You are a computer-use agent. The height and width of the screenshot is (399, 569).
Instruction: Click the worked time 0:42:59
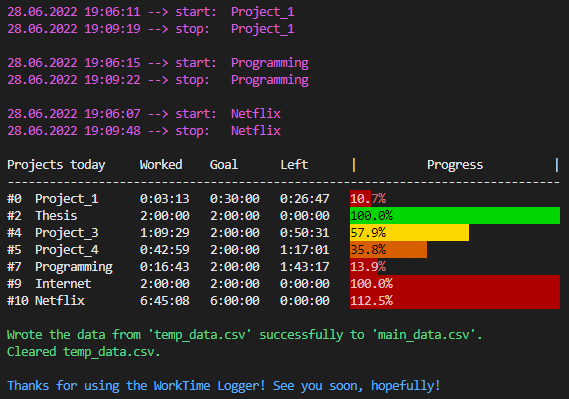[x=165, y=250]
